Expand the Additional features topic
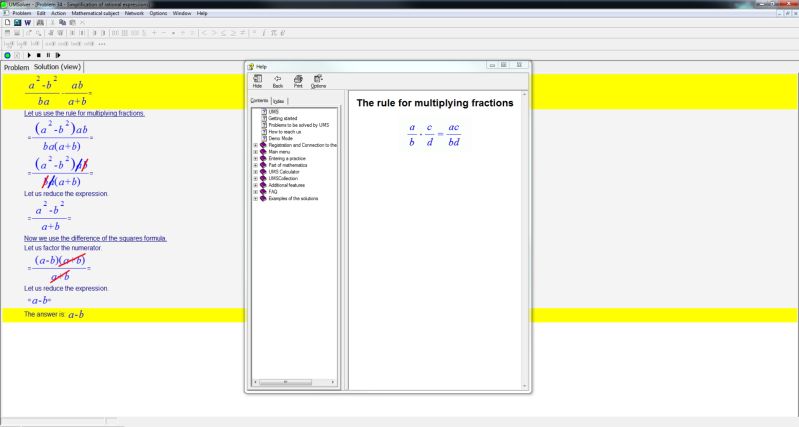The width and height of the screenshot is (799, 427). (x=256, y=185)
